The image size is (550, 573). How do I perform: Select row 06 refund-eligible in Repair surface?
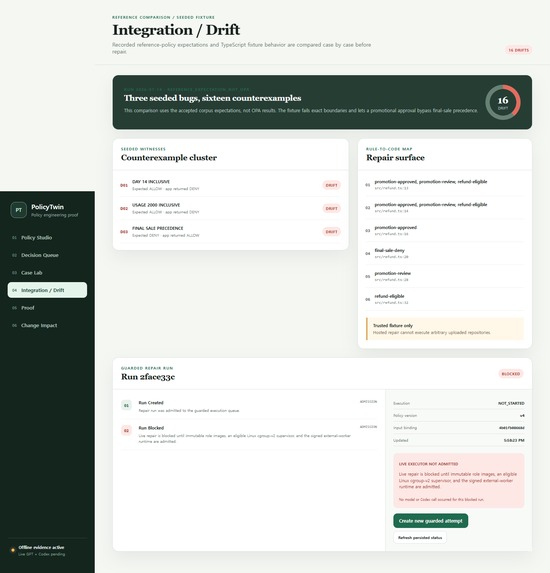(445, 299)
